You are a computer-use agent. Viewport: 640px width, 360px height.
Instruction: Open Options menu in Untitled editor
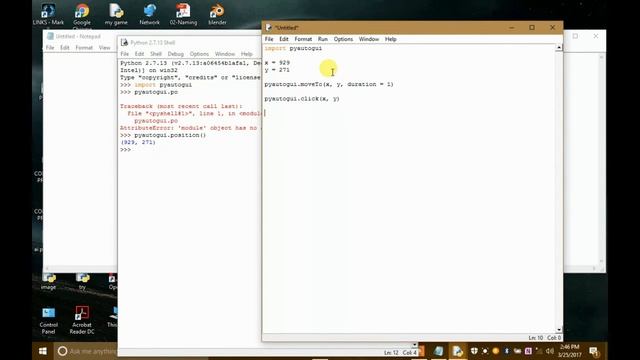(x=343, y=39)
